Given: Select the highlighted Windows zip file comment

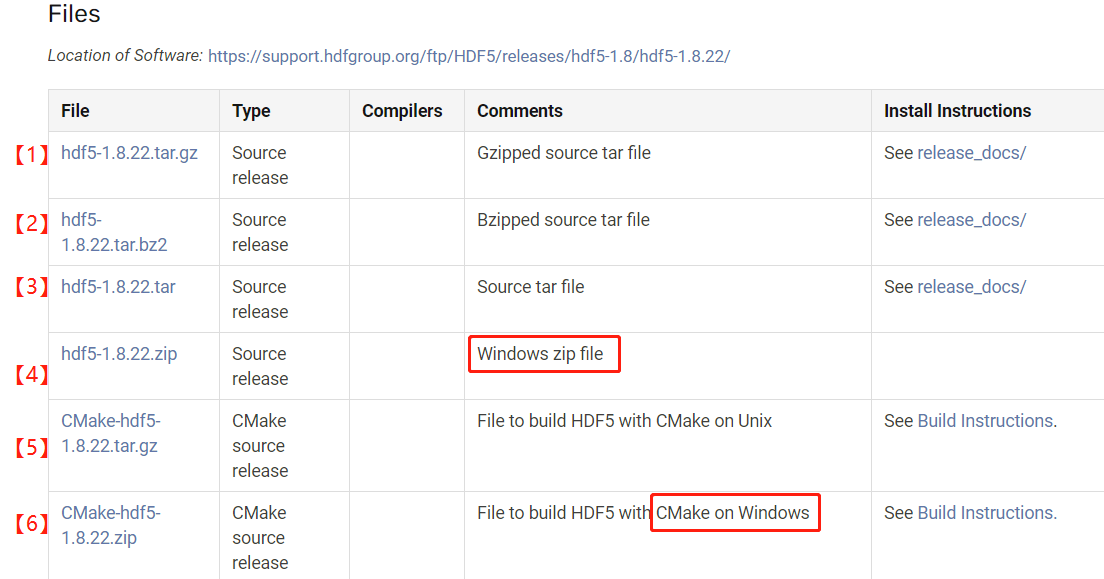Looking at the screenshot, I should (x=543, y=353).
